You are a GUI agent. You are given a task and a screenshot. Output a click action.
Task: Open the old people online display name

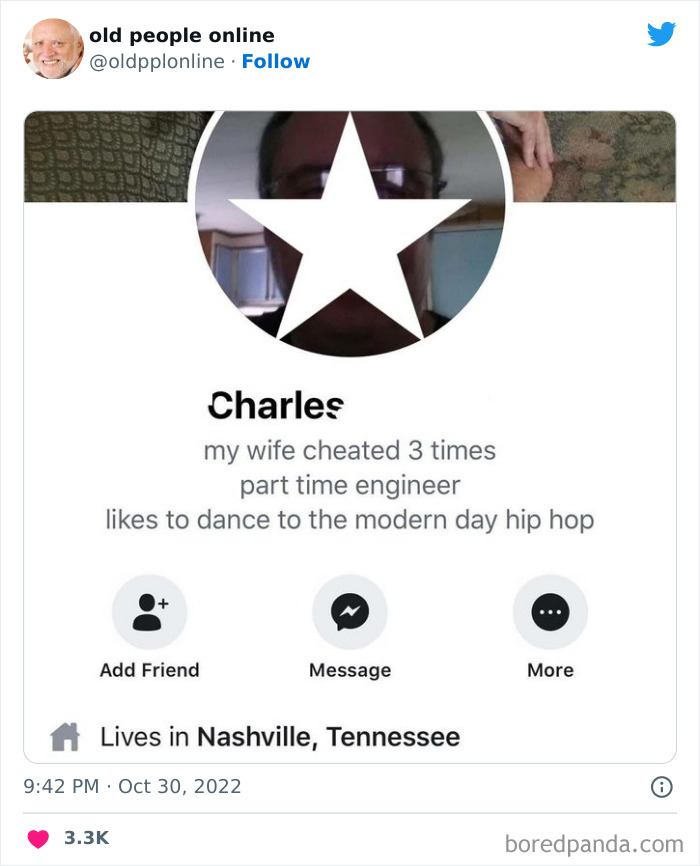tap(181, 36)
